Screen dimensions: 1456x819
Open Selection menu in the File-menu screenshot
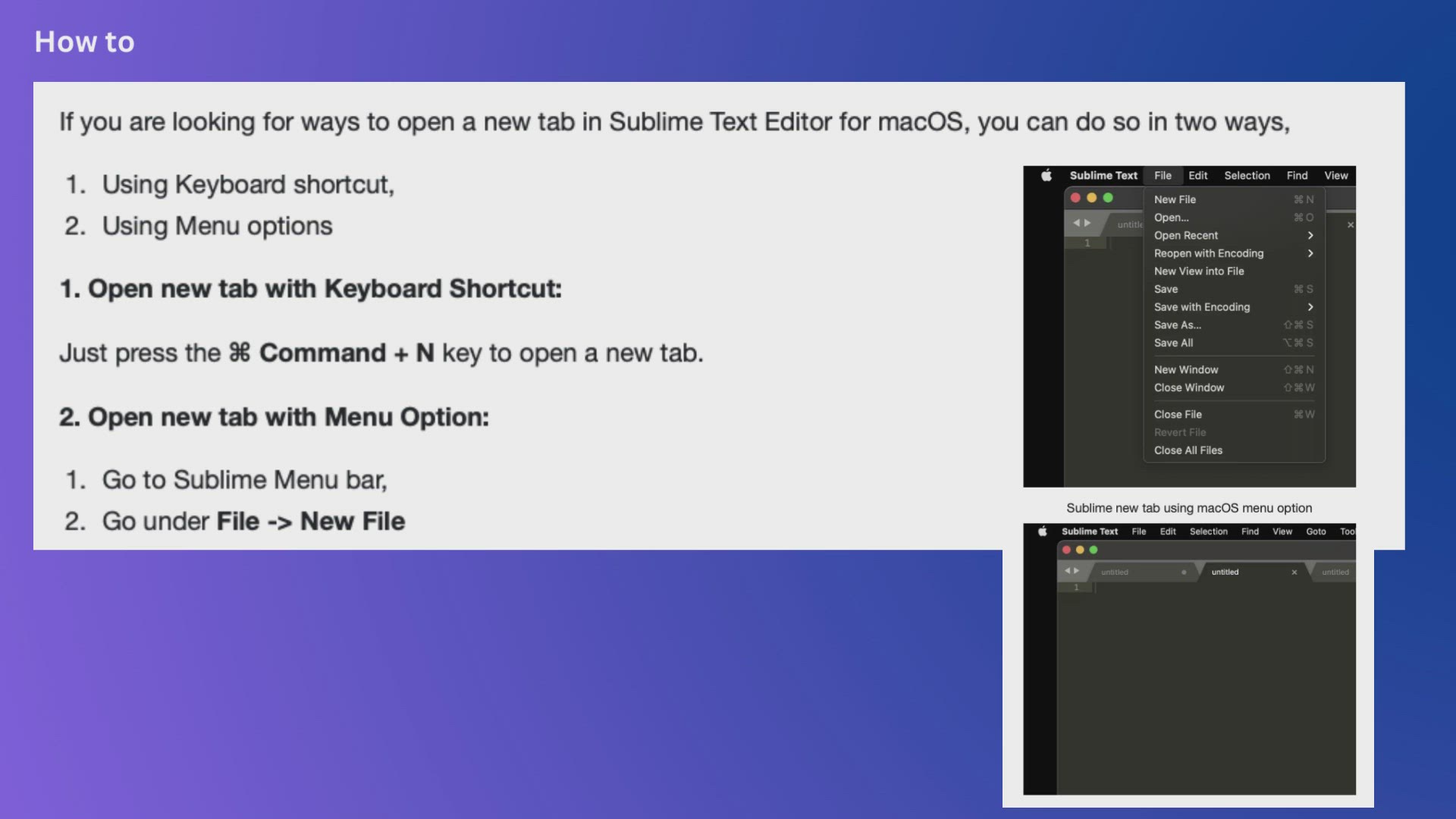[x=1247, y=175]
